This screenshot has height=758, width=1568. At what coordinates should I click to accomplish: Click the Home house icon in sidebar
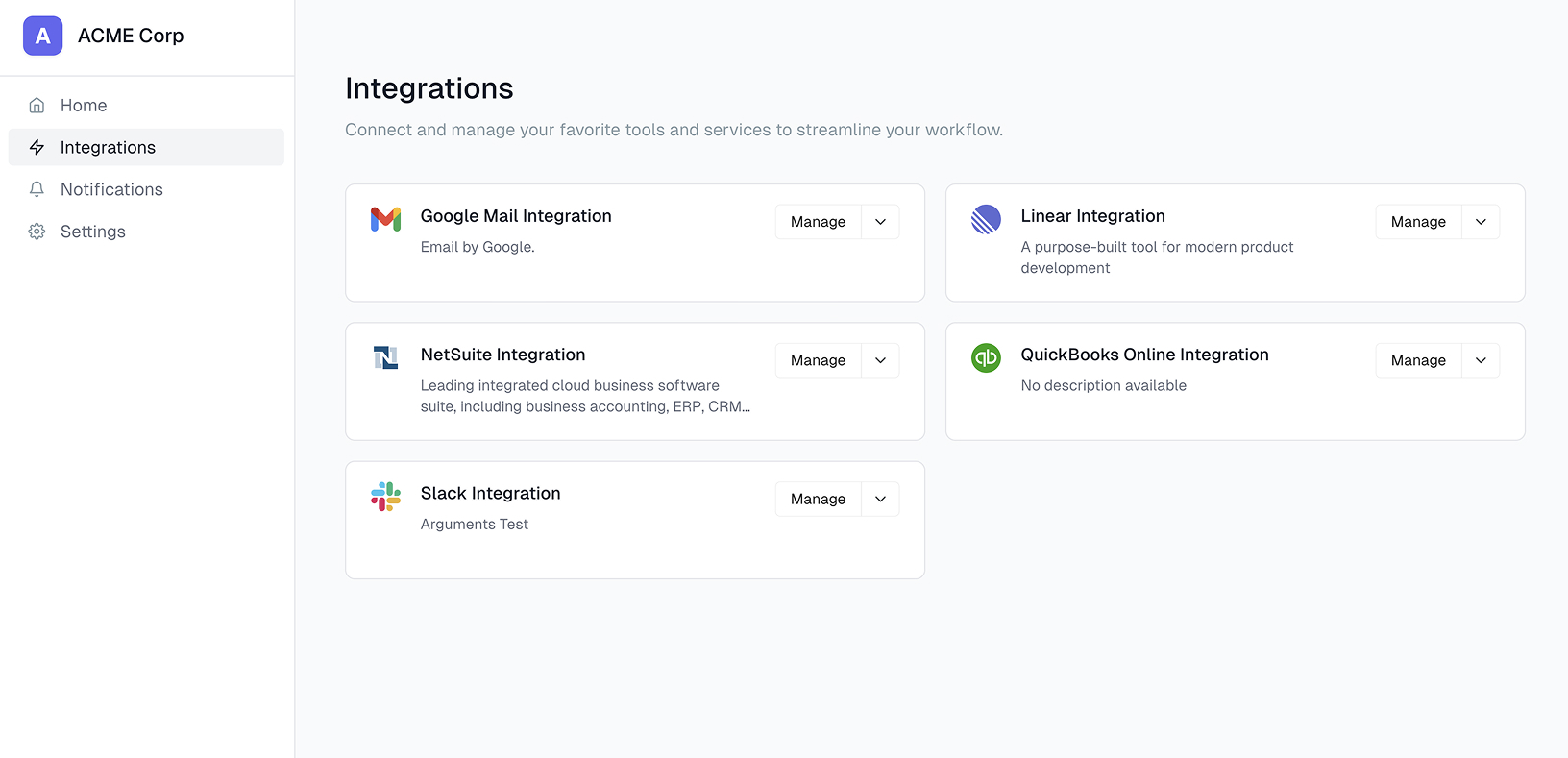pyautogui.click(x=37, y=106)
